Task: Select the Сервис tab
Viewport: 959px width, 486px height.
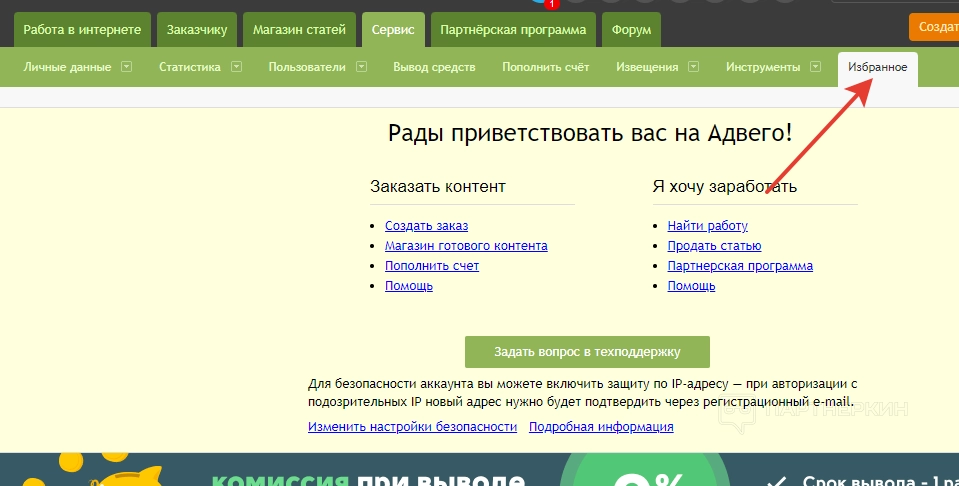Action: click(393, 29)
